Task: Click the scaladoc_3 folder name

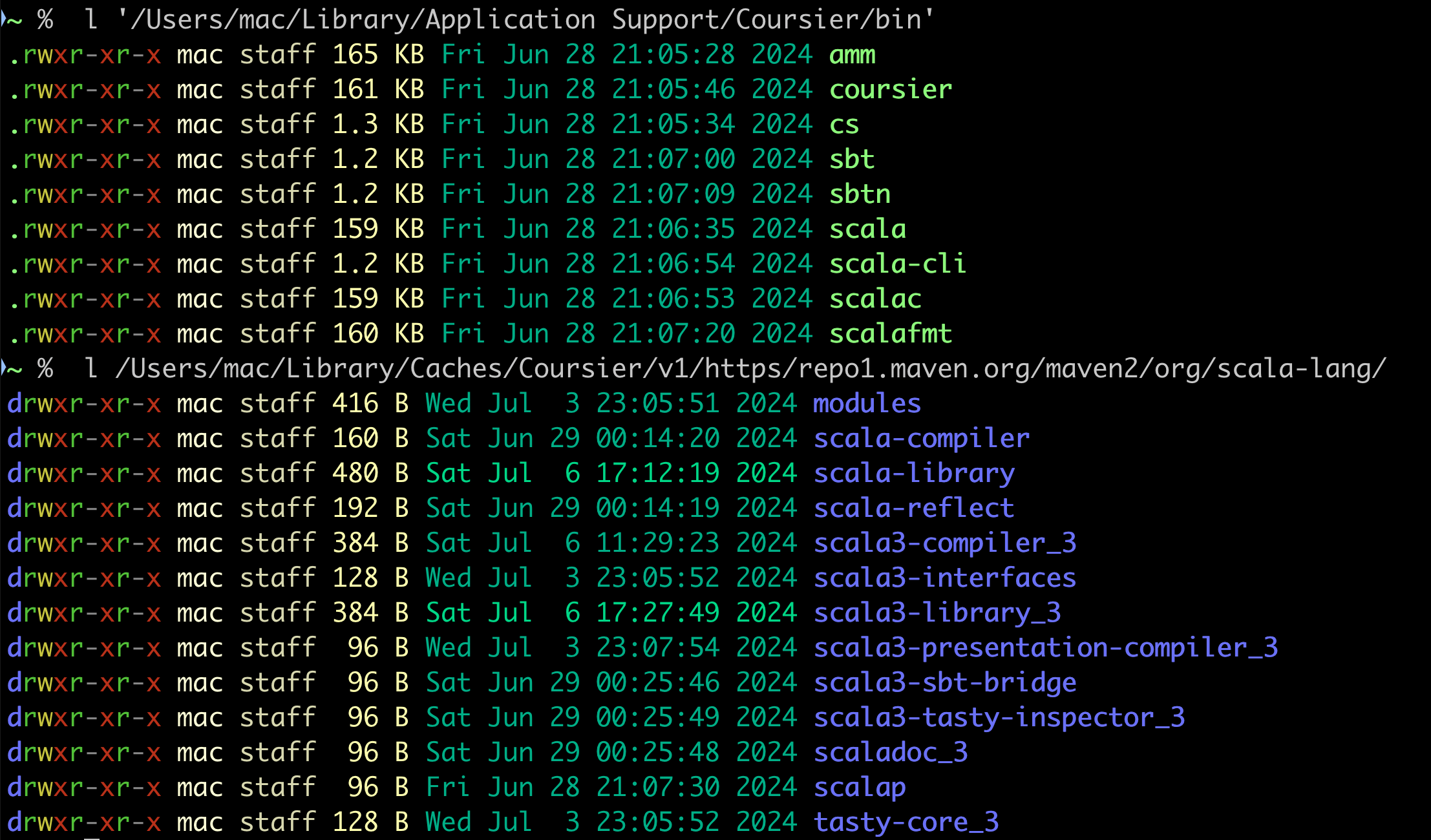Action: 890,753
